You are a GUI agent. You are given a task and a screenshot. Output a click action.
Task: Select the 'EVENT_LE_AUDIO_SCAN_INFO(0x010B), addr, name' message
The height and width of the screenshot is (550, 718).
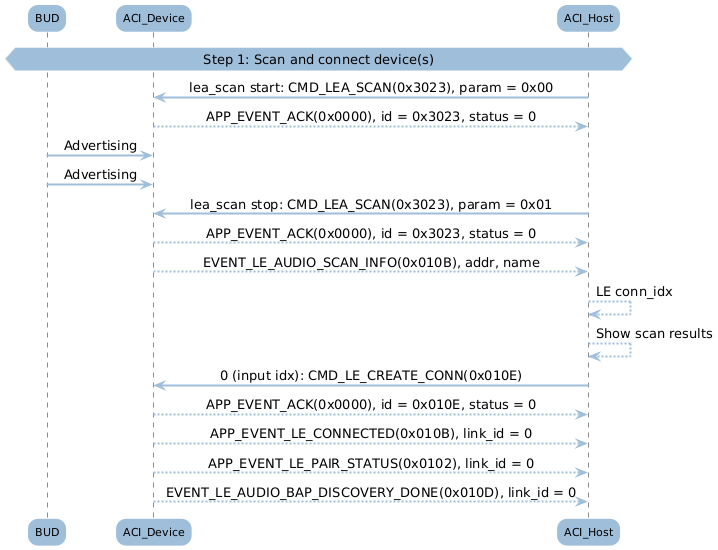(371, 262)
